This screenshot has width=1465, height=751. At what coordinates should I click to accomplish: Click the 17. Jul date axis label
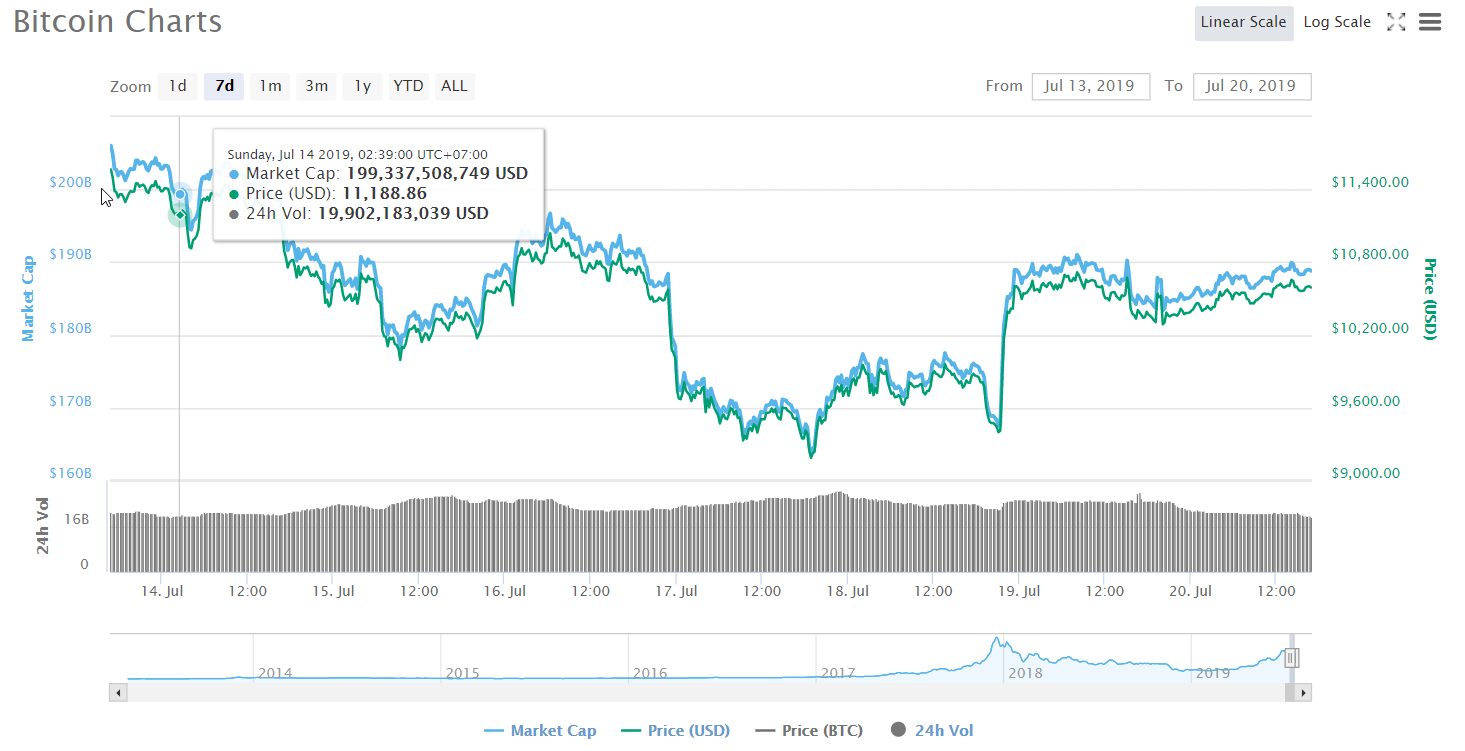point(676,591)
